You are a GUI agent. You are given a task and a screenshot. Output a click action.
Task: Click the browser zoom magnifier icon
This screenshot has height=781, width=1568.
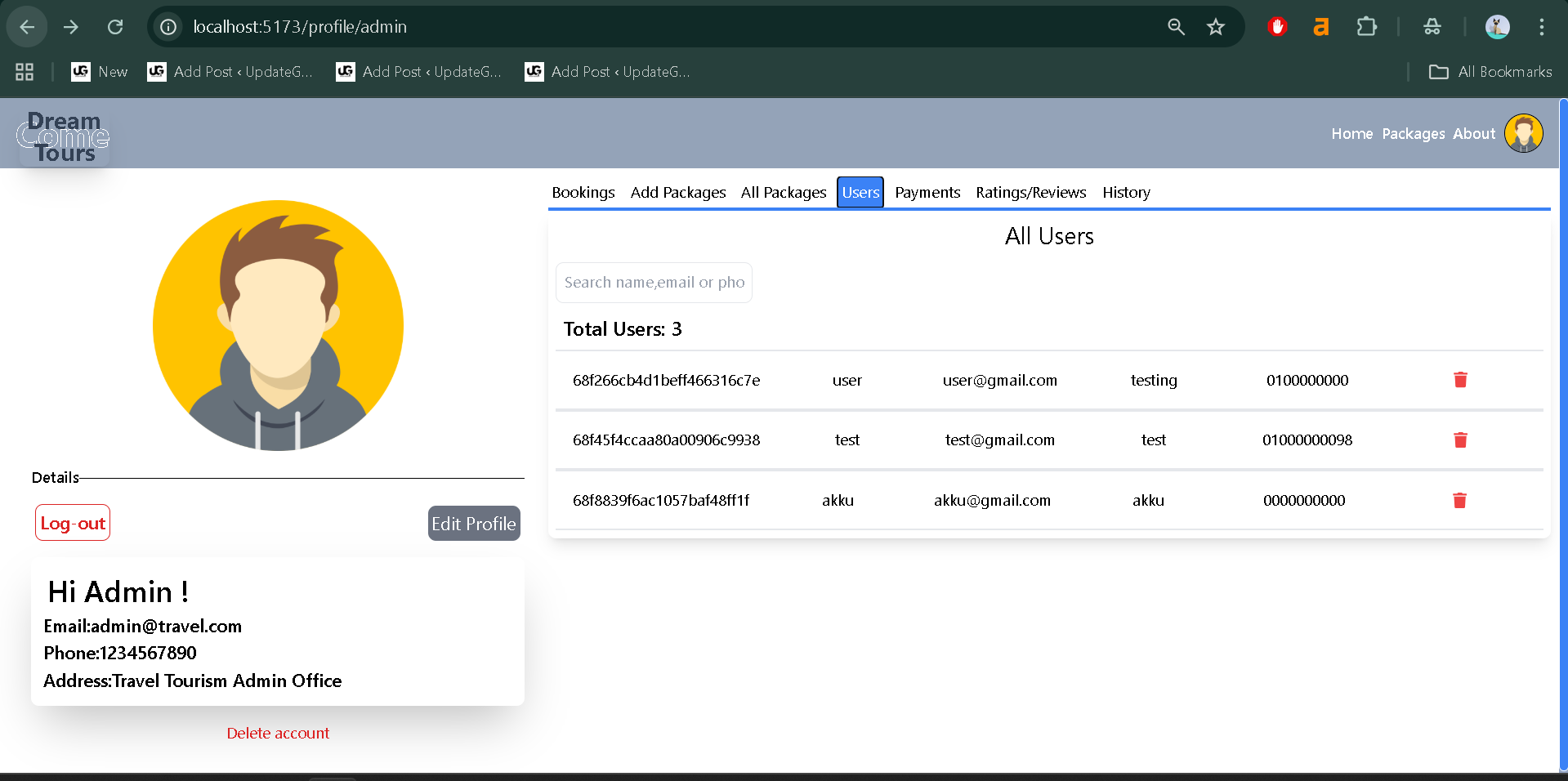click(1176, 27)
